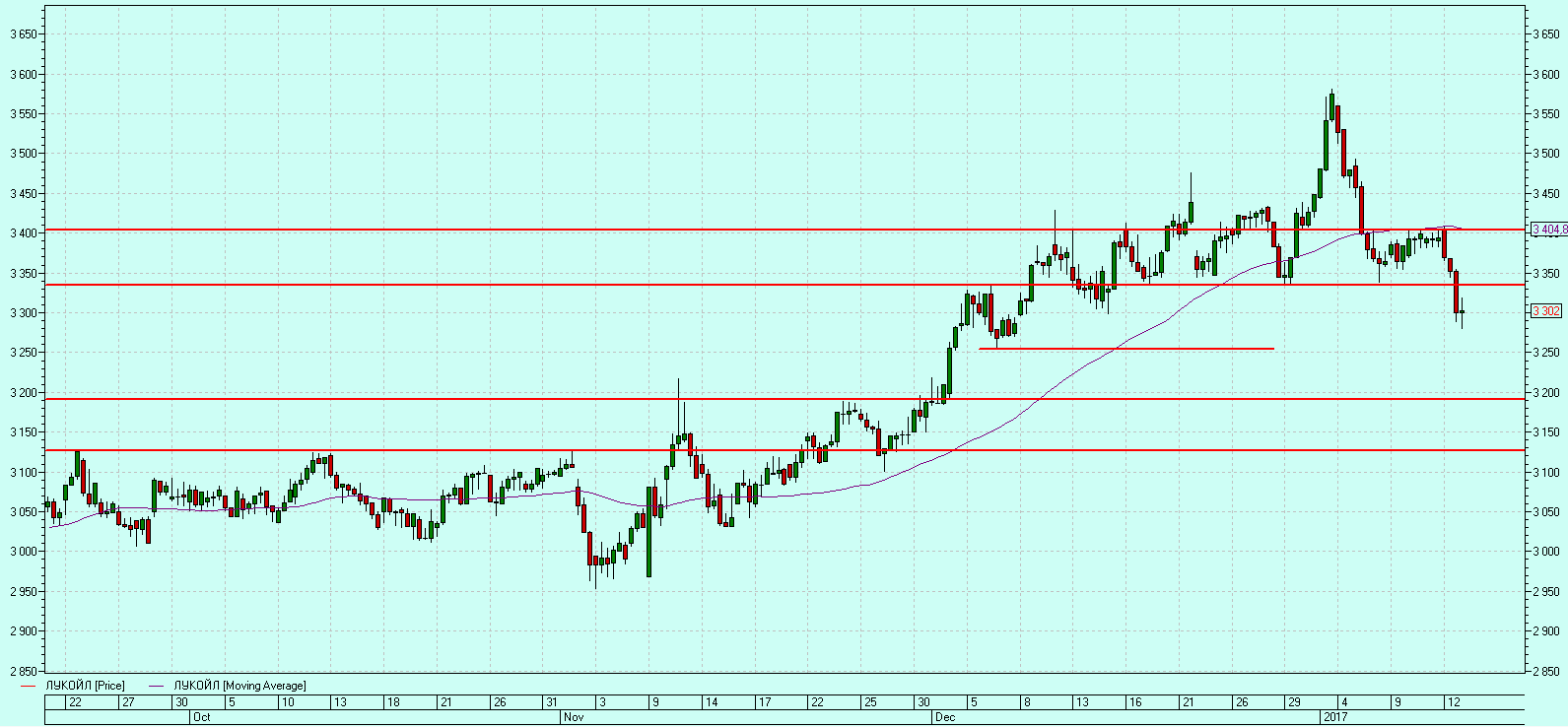Click 3 050 on the right price axis
This screenshot has width=1568, height=727.
point(1546,512)
